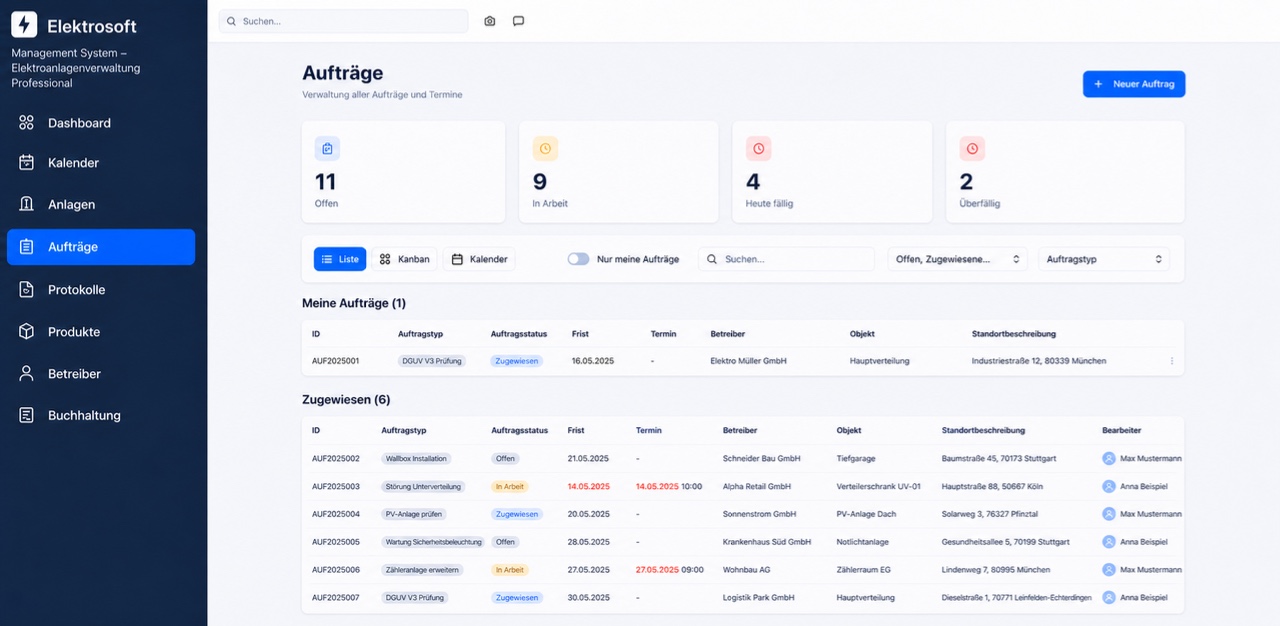
Task: Click the Neuer Auftrag button
Action: point(1134,84)
